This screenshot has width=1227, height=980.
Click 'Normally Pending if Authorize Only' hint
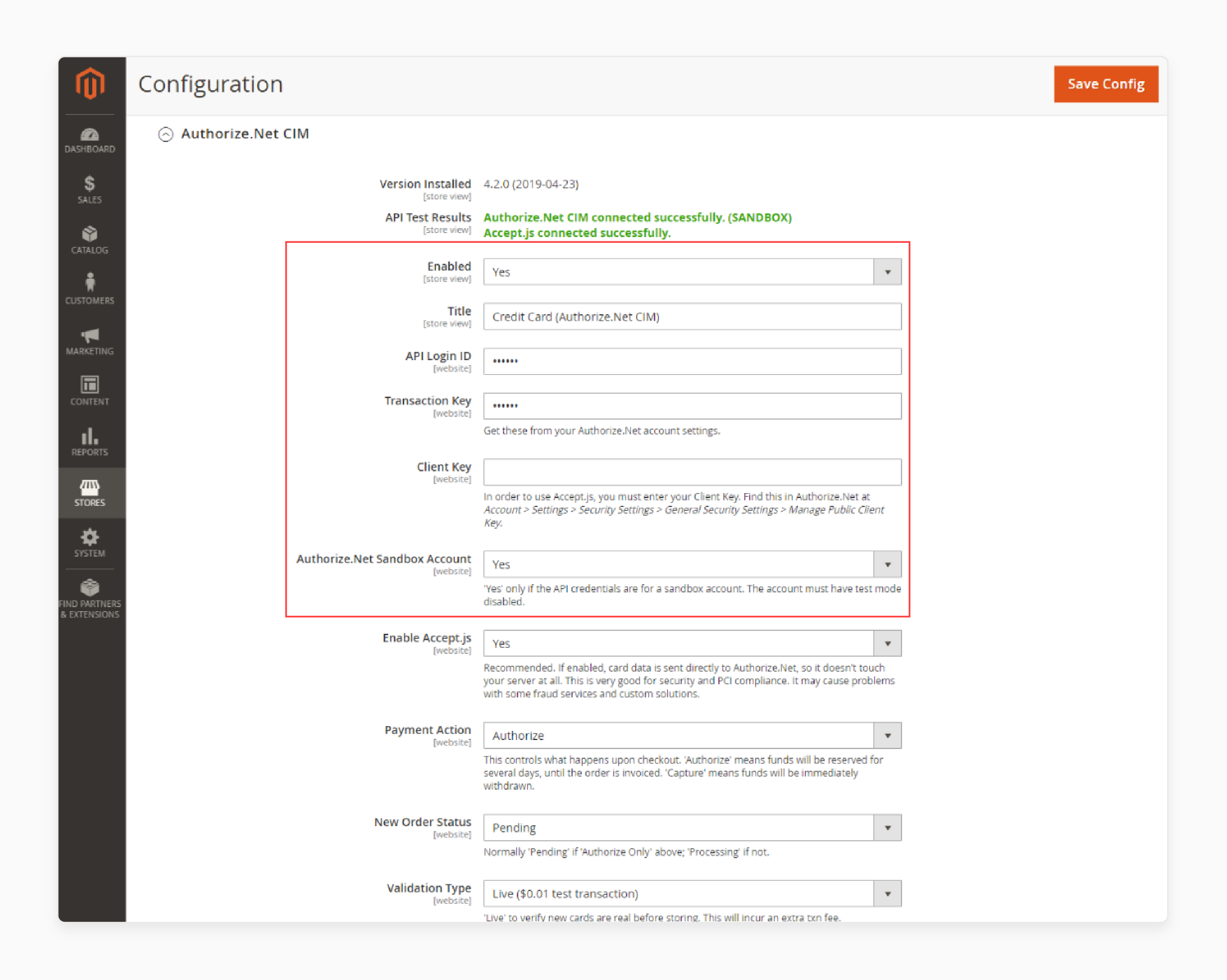[626, 852]
